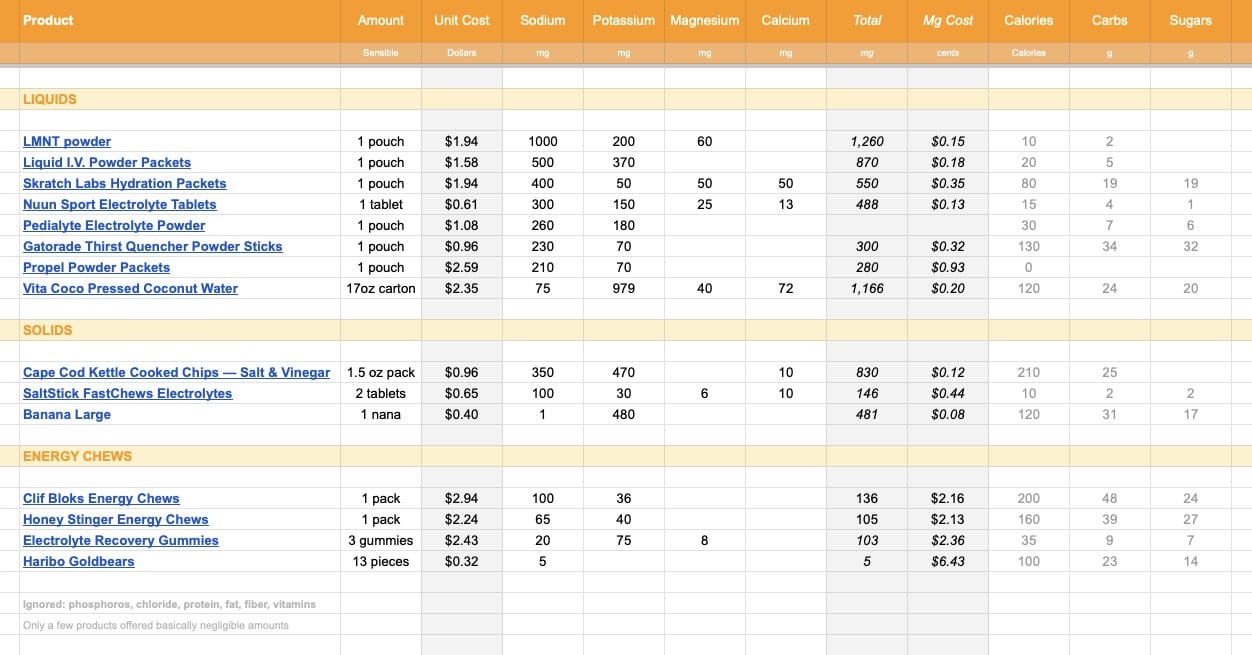Select Pedialyte sodium value 260
The image size is (1252, 655).
point(543,225)
